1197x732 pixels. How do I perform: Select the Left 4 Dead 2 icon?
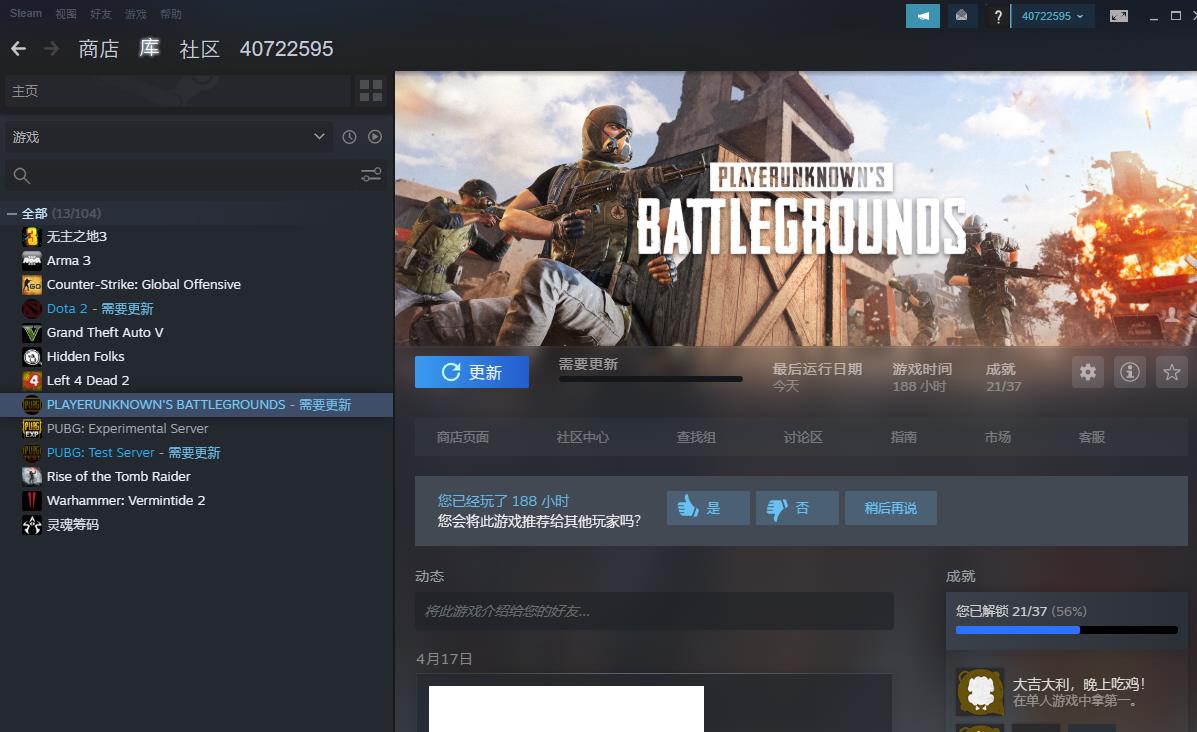tap(31, 380)
